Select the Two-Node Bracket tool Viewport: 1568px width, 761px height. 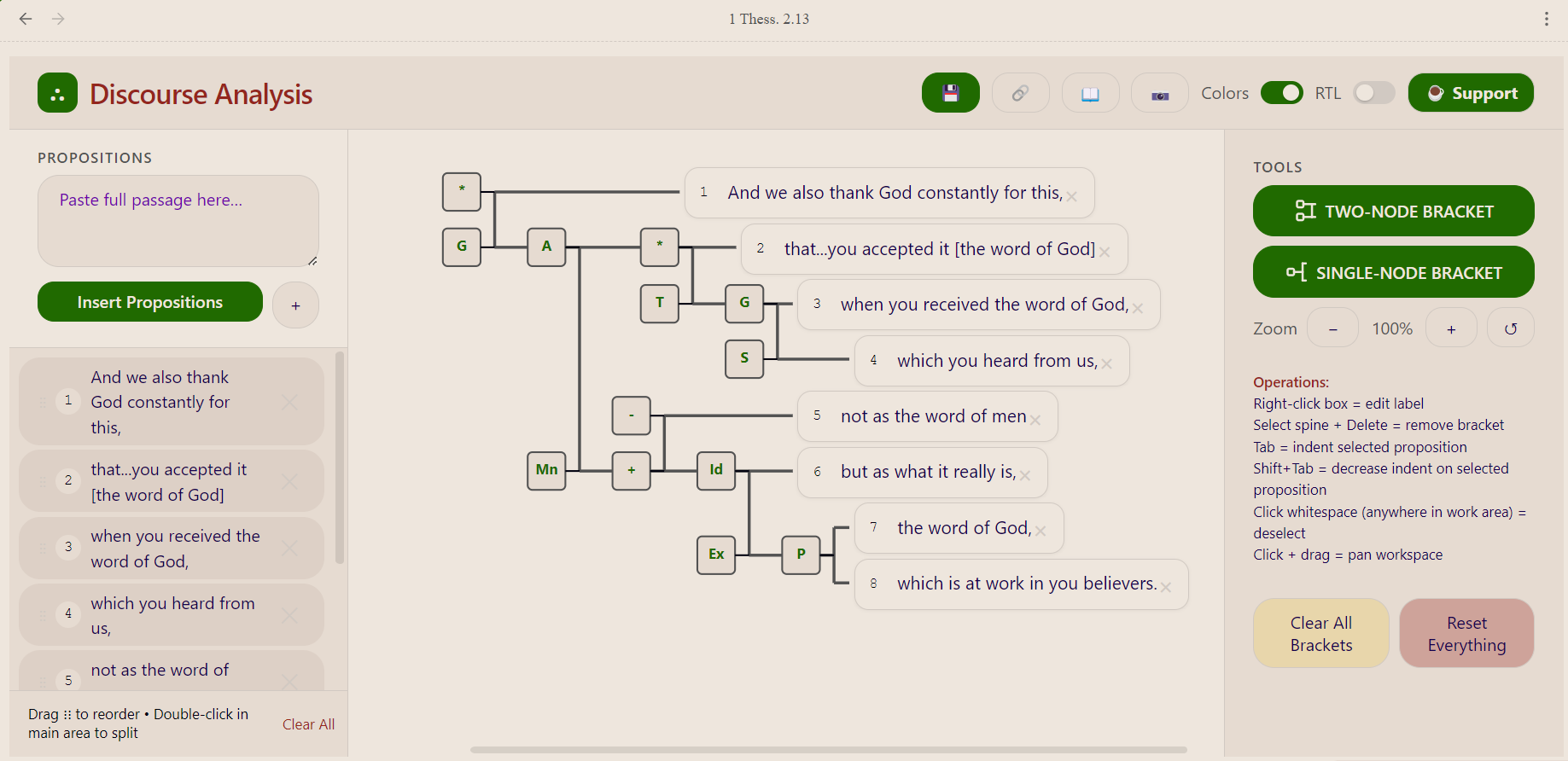point(1393,211)
